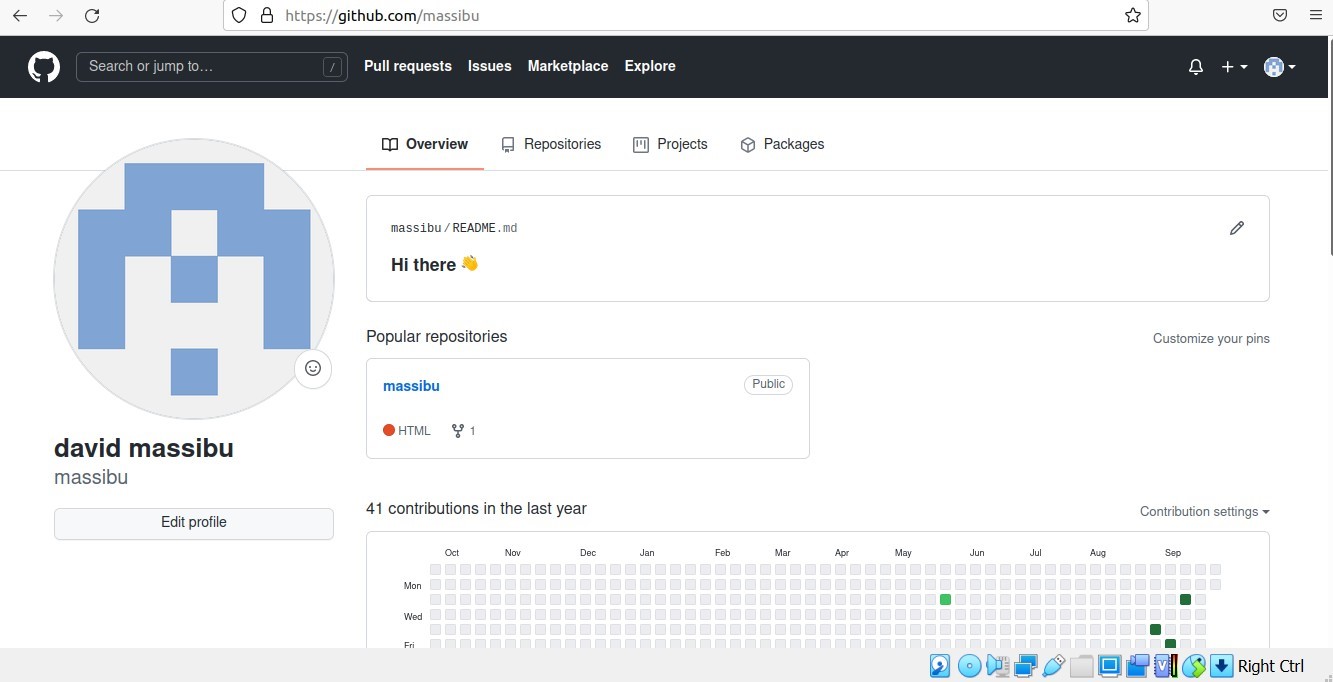
Task: Open Marketplace in header
Action: click(568, 66)
